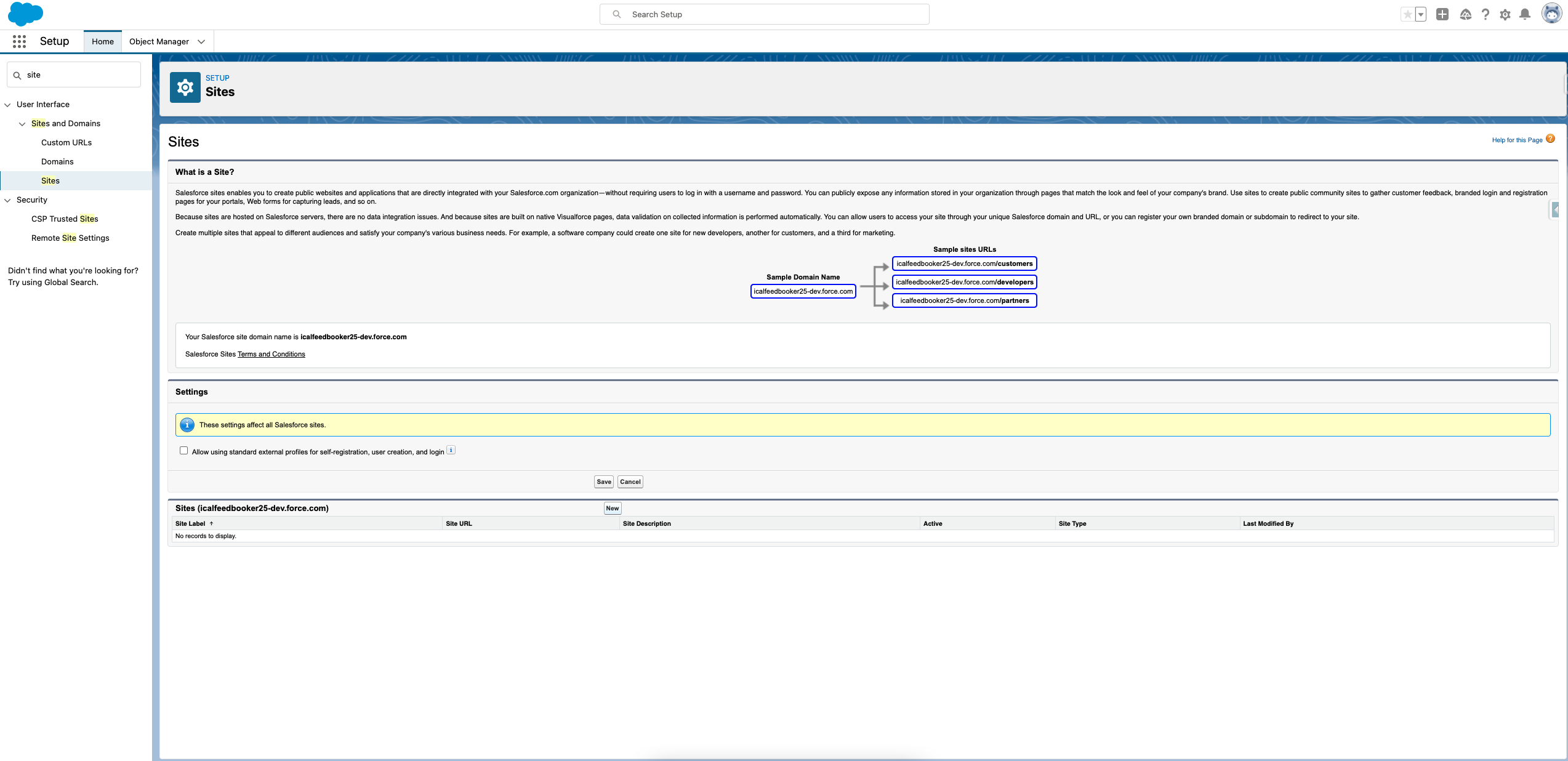
Task: Click New to create a site
Action: pos(612,508)
